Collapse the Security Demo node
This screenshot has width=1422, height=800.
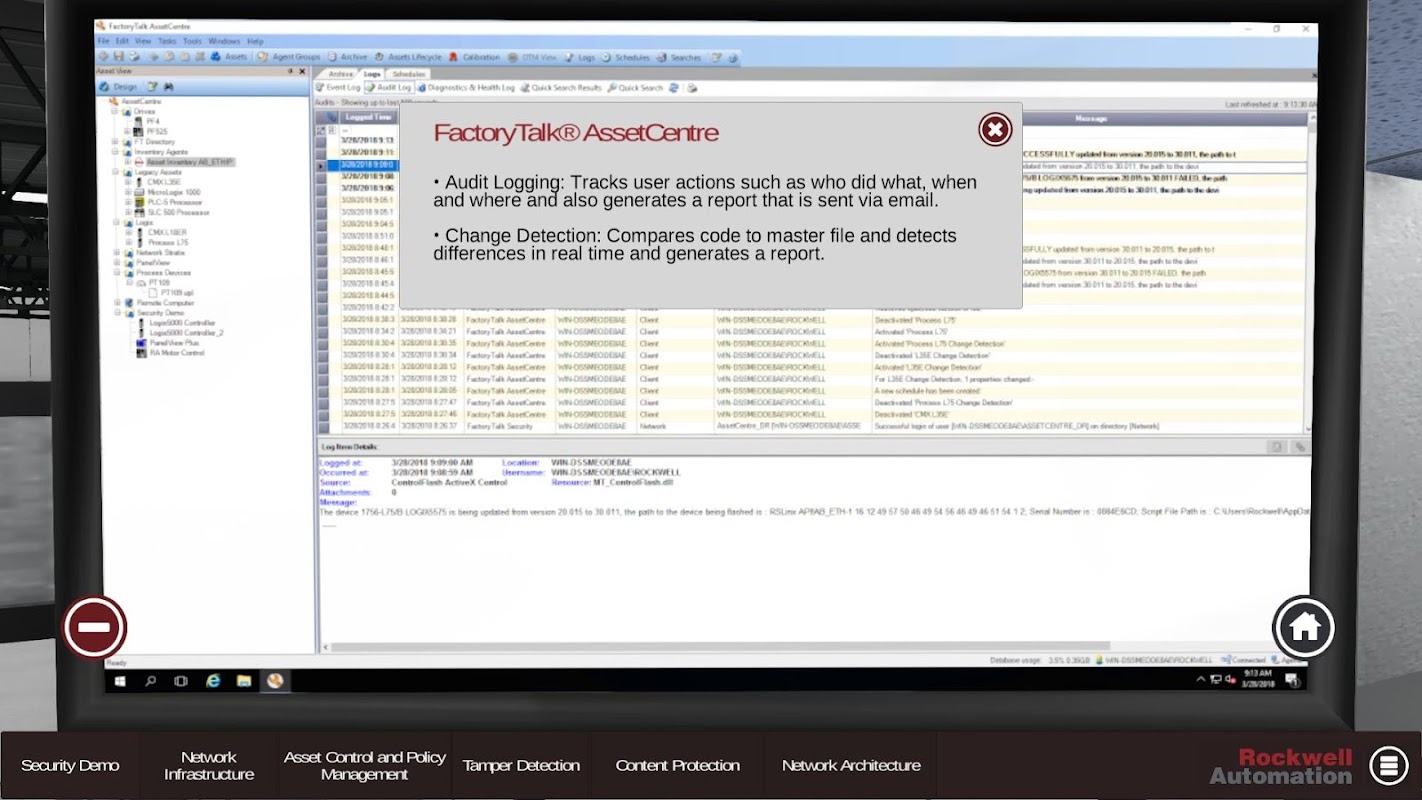(x=117, y=313)
